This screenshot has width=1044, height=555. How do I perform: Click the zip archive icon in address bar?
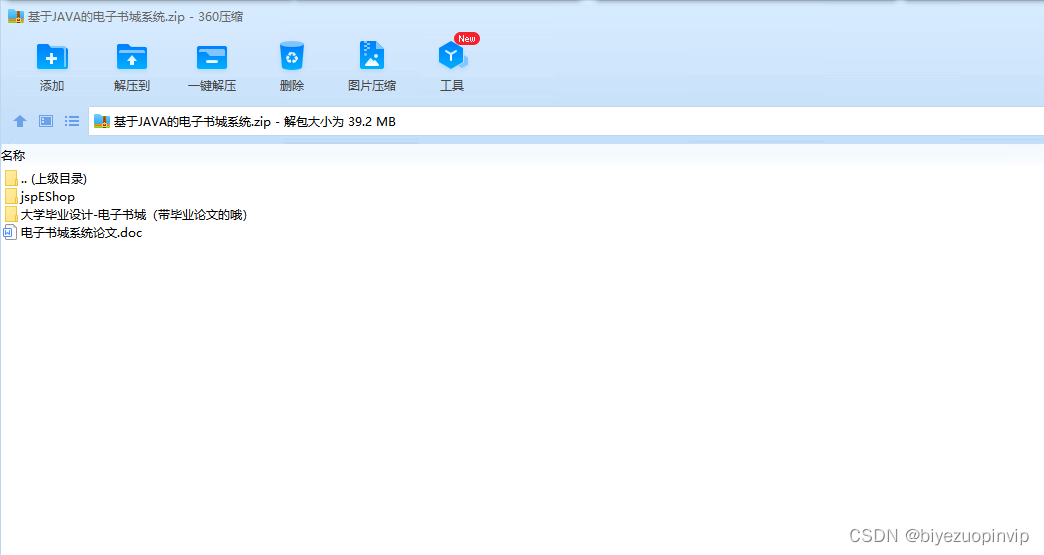pyautogui.click(x=102, y=121)
